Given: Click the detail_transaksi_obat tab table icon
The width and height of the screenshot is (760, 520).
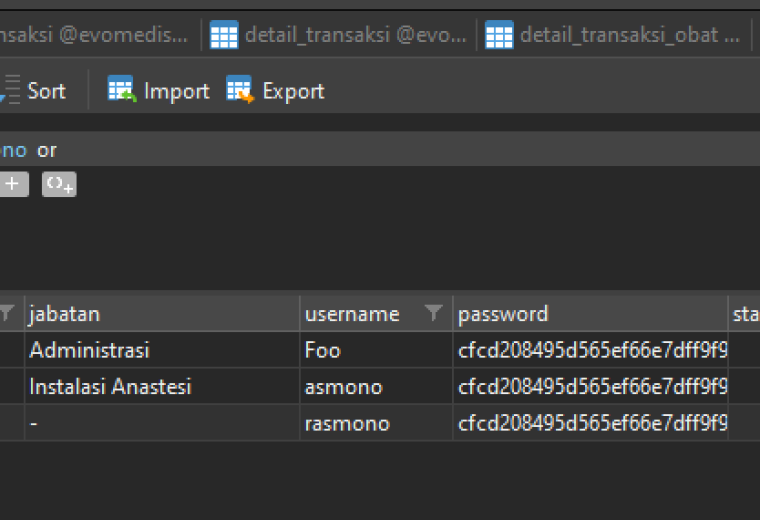Looking at the screenshot, I should point(499,35).
